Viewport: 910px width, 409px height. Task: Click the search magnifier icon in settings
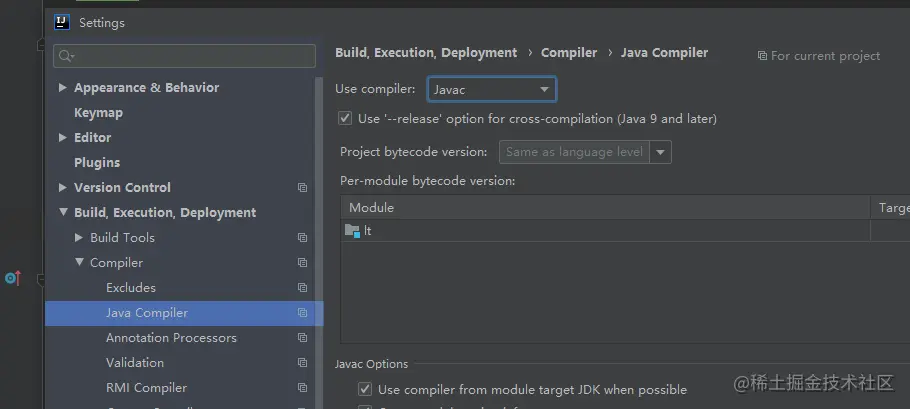pyautogui.click(x=65, y=56)
